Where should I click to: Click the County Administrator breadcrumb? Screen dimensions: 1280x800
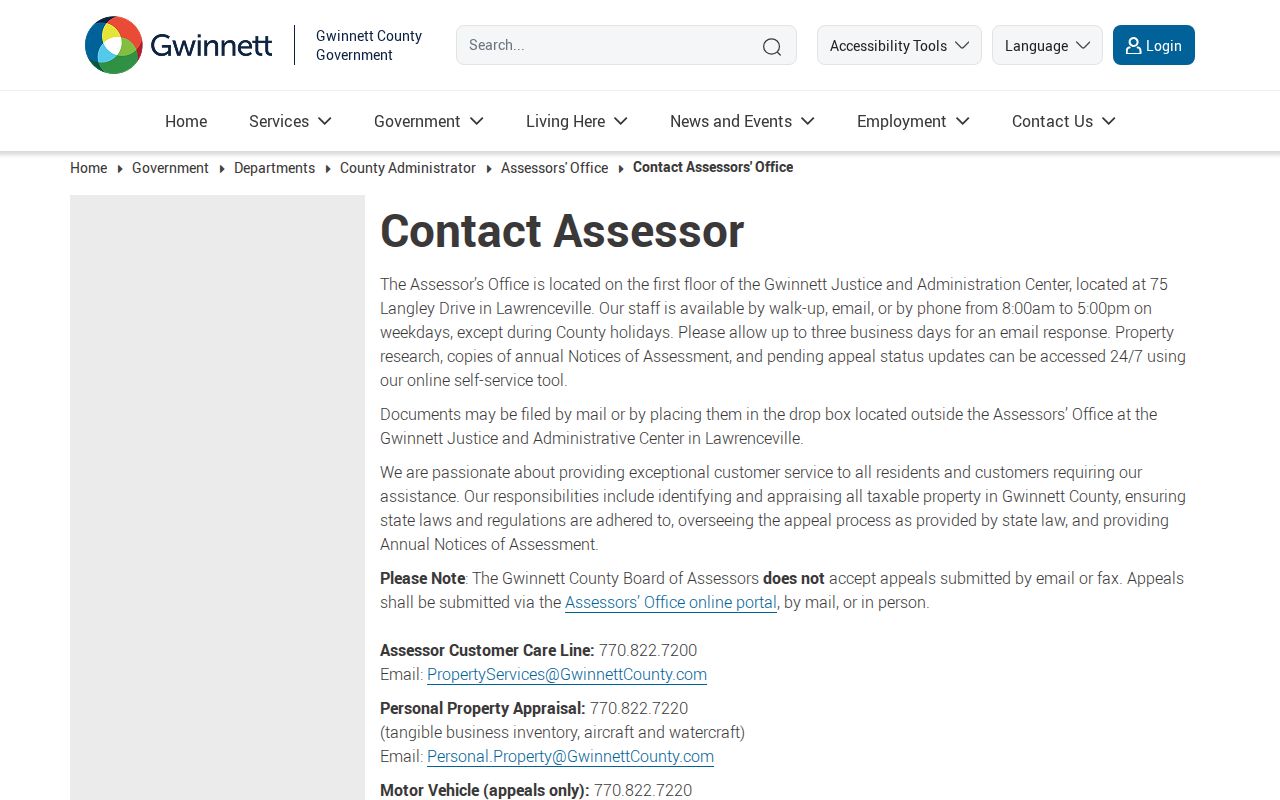[408, 168]
